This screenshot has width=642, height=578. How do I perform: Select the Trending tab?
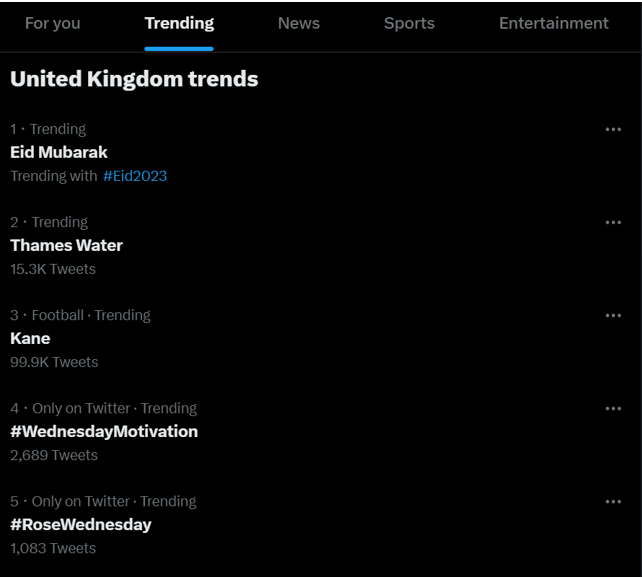(179, 23)
